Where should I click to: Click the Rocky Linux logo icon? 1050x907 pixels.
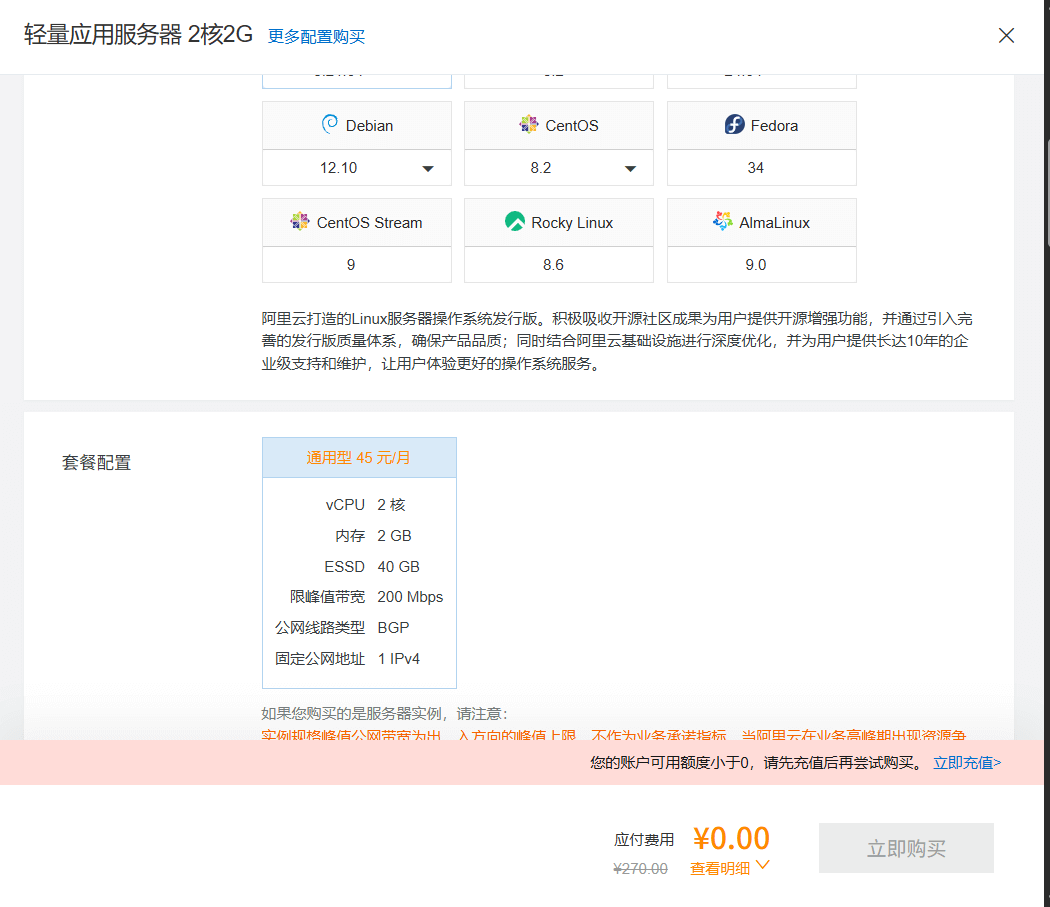[x=515, y=222]
